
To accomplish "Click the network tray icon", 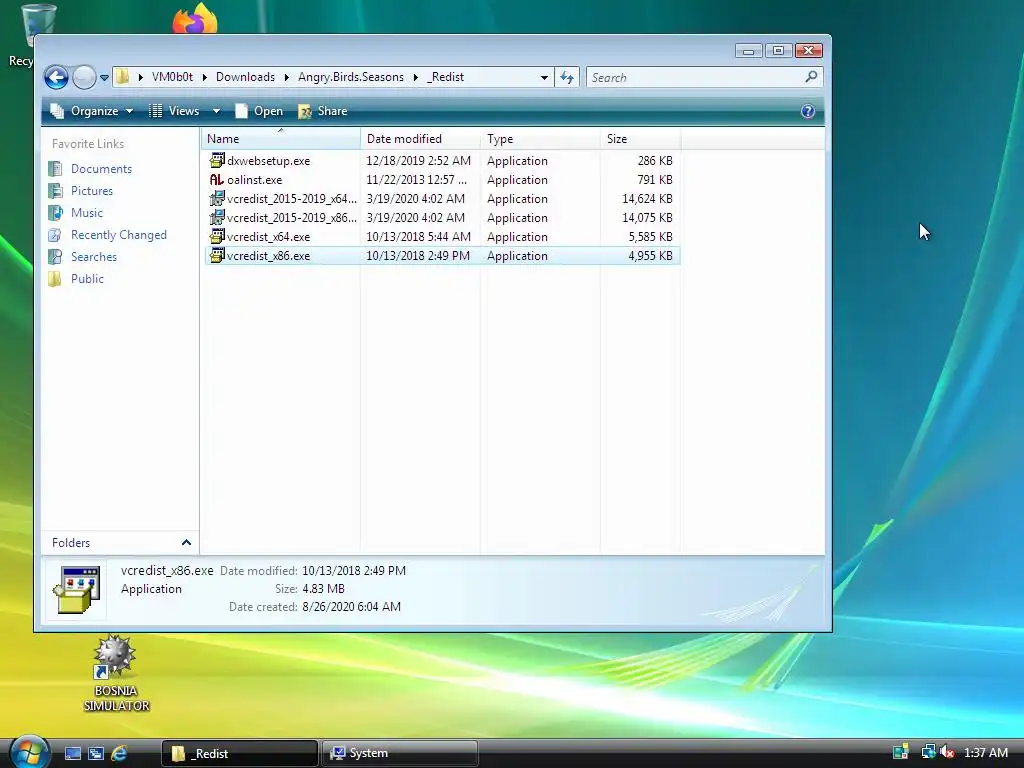I will [x=929, y=752].
